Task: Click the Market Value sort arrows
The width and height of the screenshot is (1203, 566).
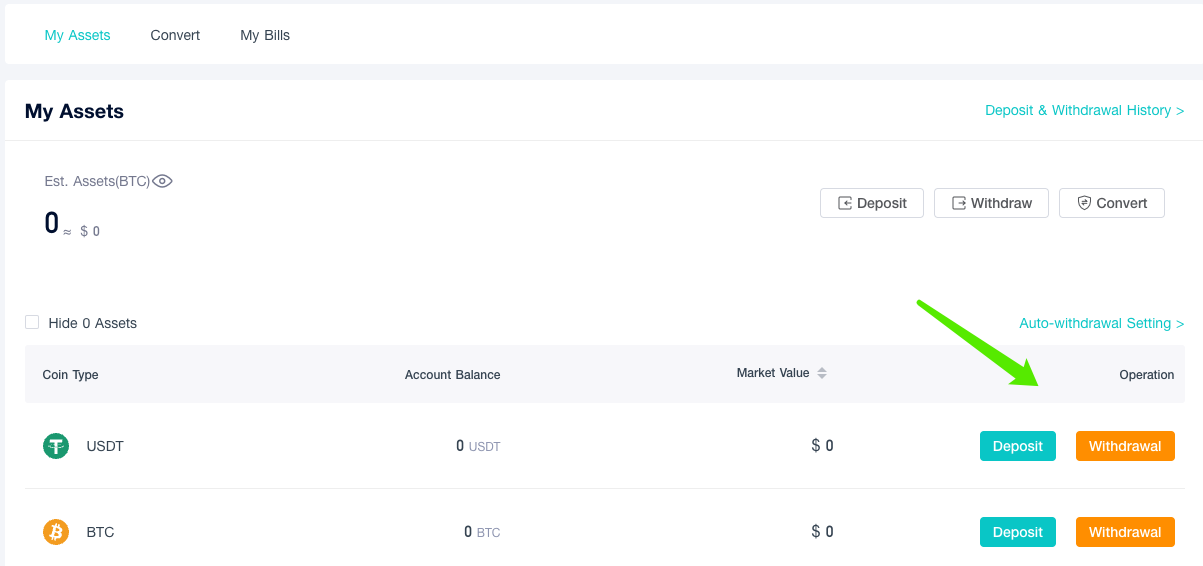Action: 822,373
